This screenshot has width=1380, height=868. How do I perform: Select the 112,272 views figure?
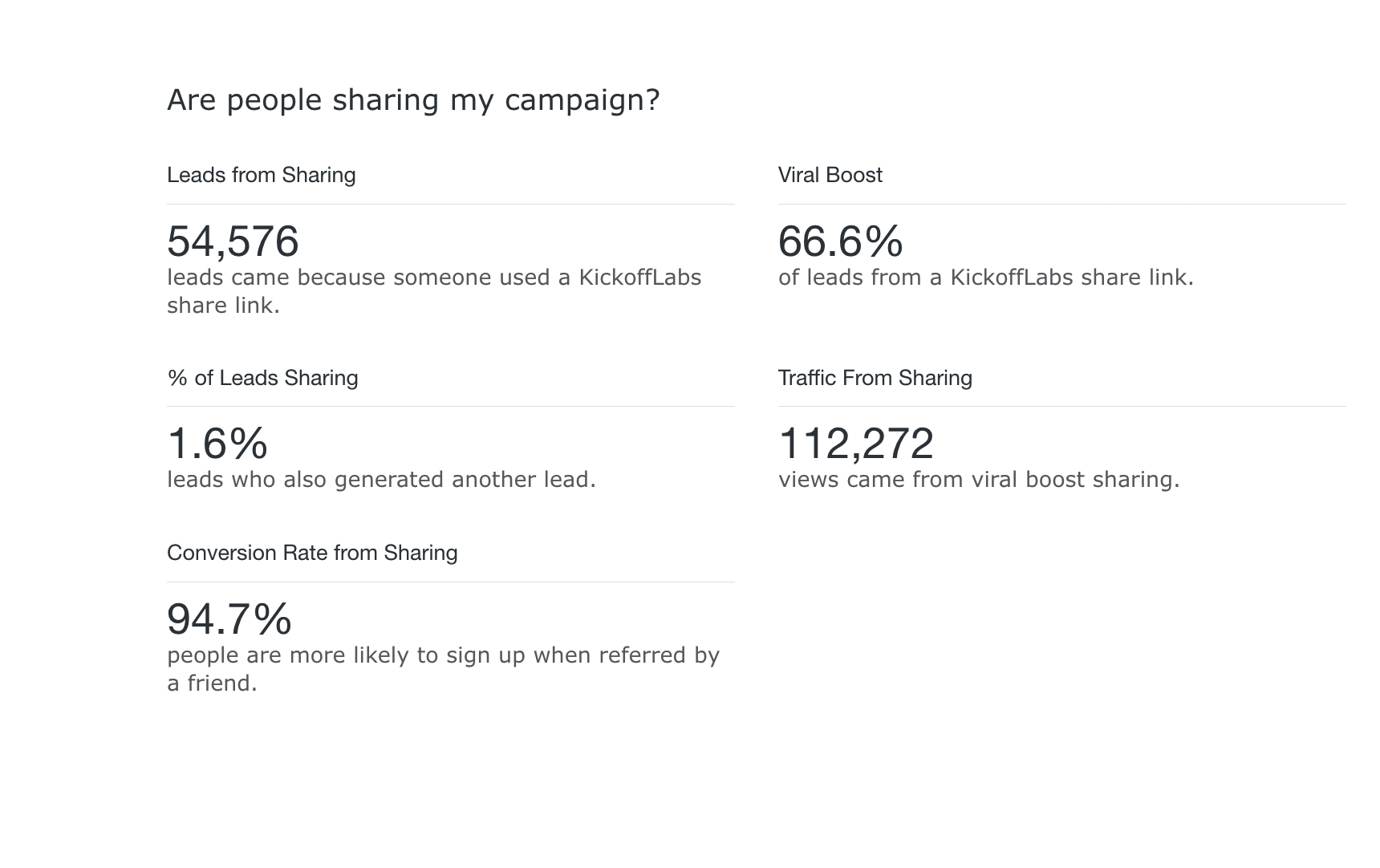tap(856, 443)
